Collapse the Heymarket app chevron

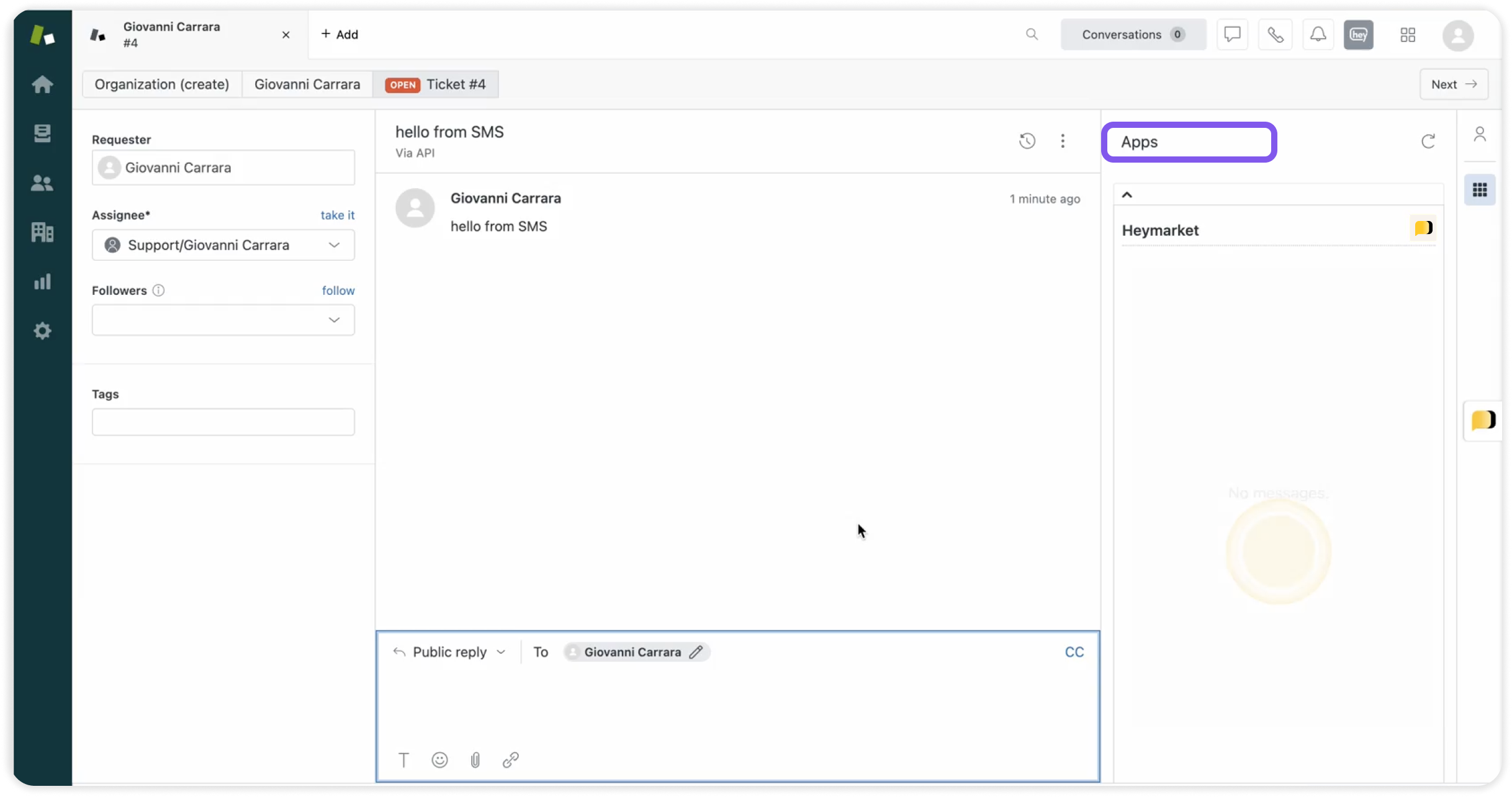coord(1127,195)
